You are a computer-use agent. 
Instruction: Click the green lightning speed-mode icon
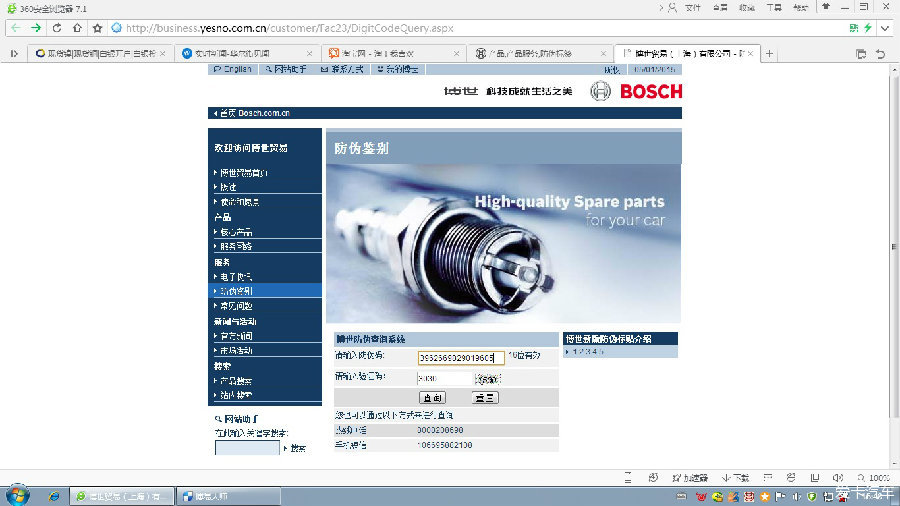[x=868, y=28]
